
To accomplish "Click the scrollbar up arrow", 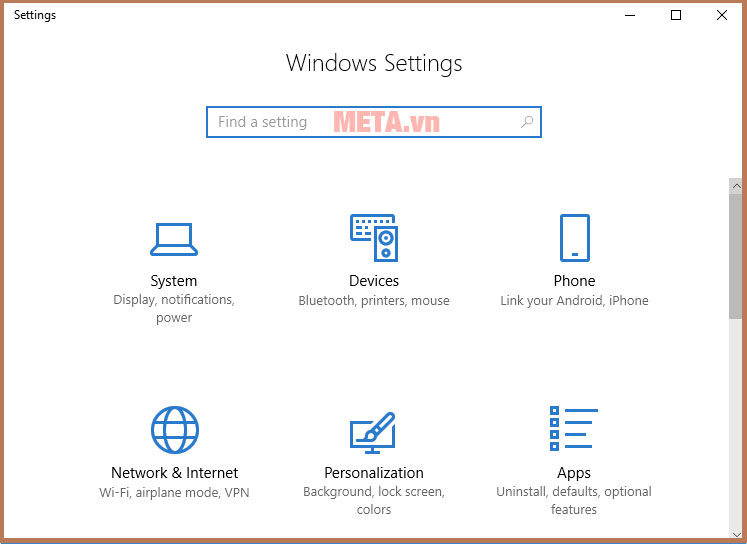I will tap(737, 186).
